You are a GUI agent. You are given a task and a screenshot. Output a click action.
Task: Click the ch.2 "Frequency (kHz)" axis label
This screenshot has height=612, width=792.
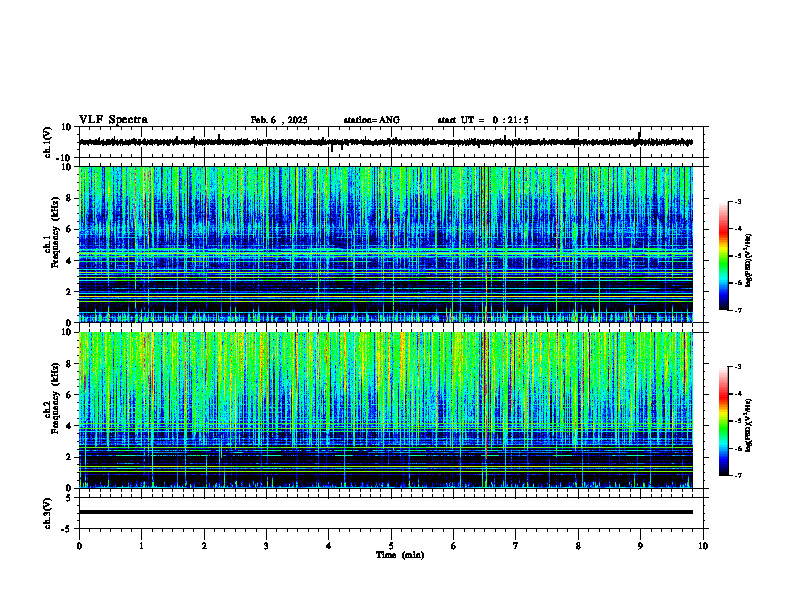click(x=56, y=398)
